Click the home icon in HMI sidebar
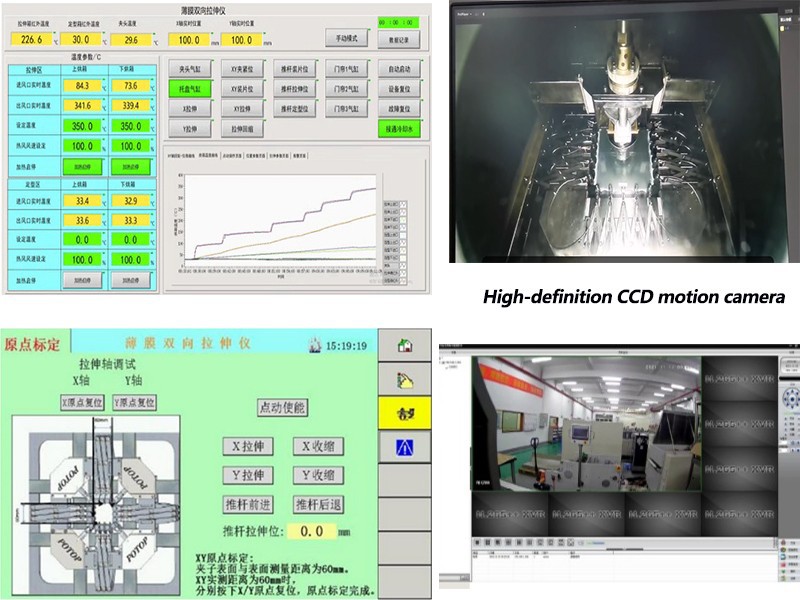800x600 pixels. coord(406,346)
